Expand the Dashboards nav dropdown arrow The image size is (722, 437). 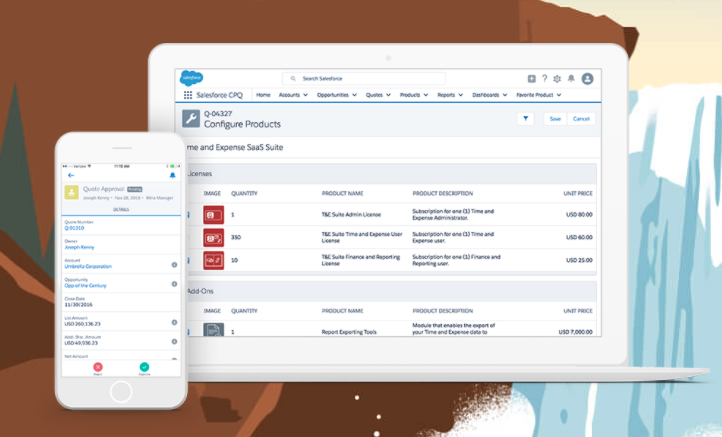click(x=505, y=95)
